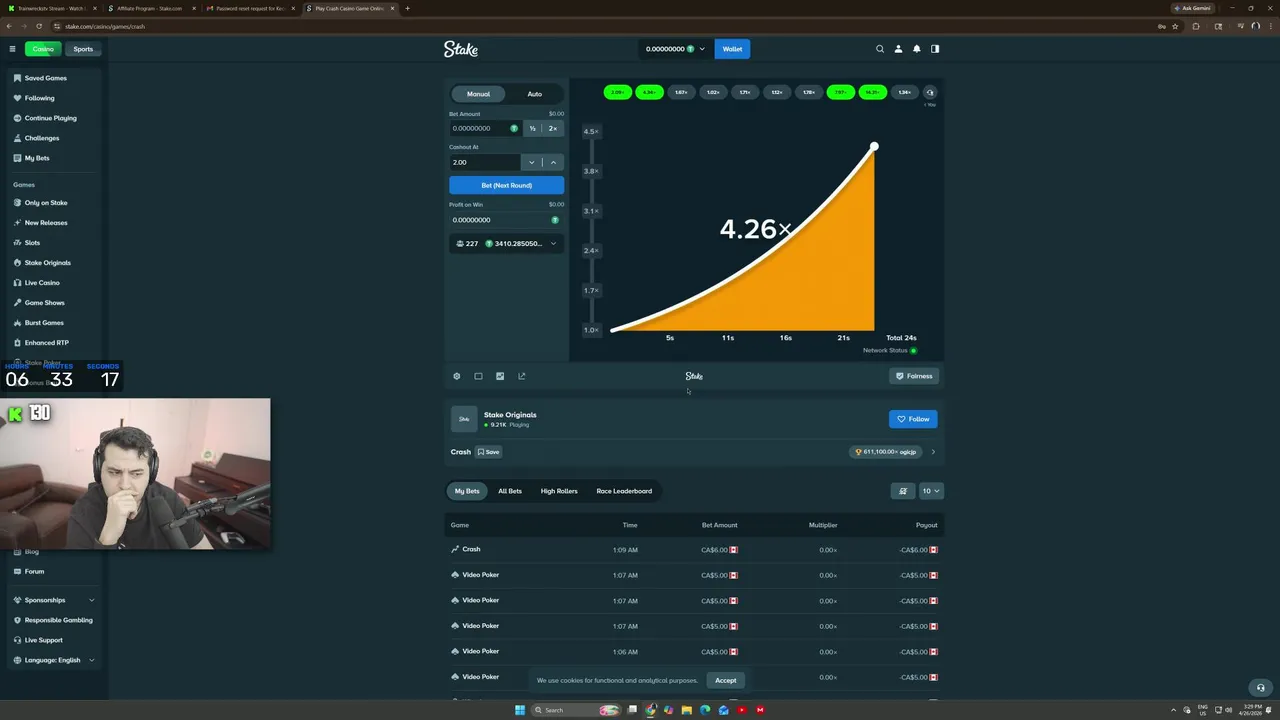The image size is (1280, 720).
Task: Select the All Bets tab
Action: click(510, 491)
